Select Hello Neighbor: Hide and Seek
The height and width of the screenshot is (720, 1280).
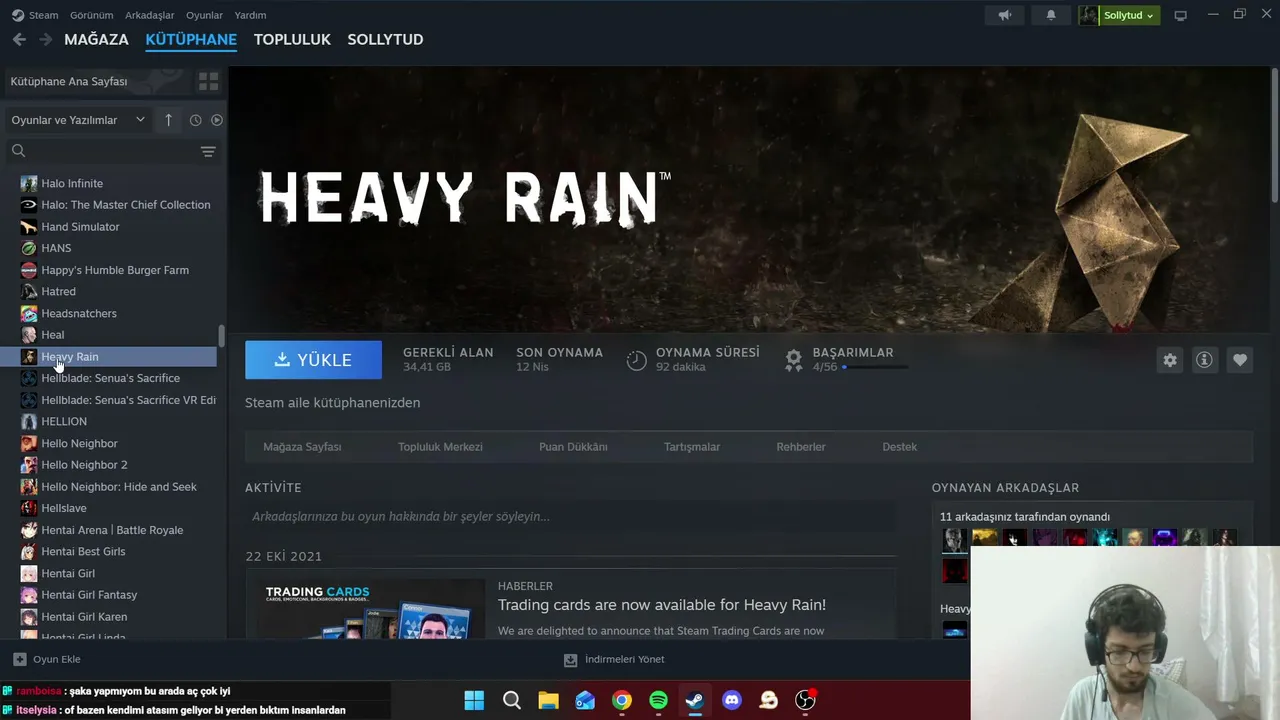pos(119,487)
